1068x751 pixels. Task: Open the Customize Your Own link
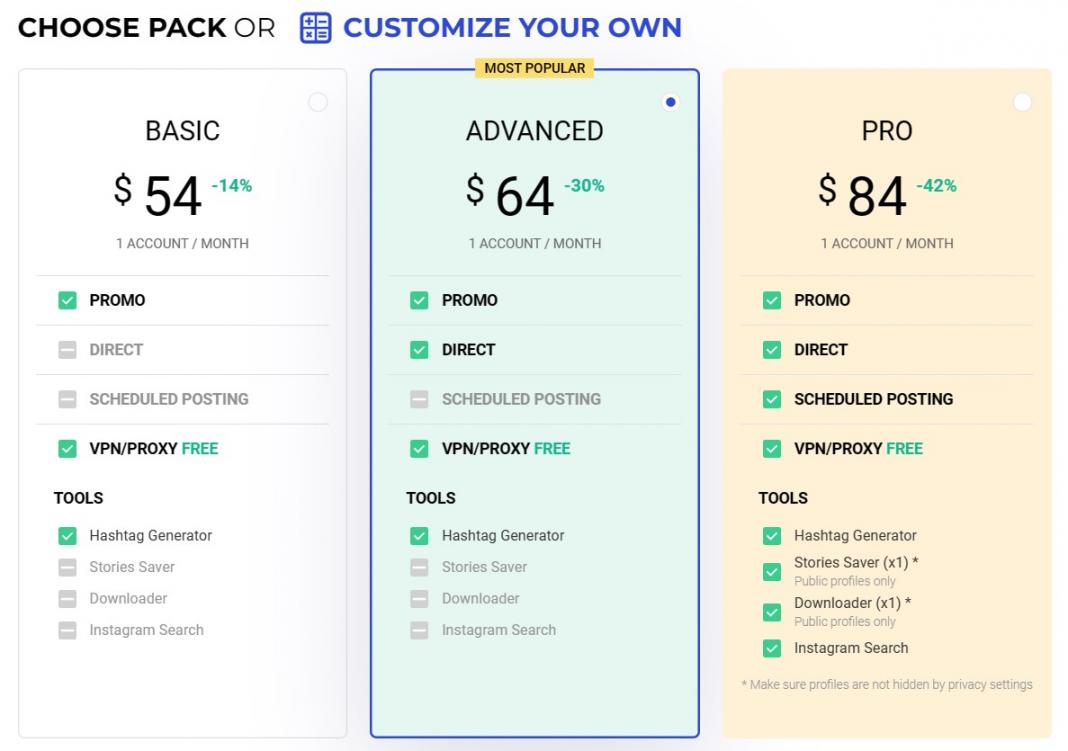pos(511,28)
